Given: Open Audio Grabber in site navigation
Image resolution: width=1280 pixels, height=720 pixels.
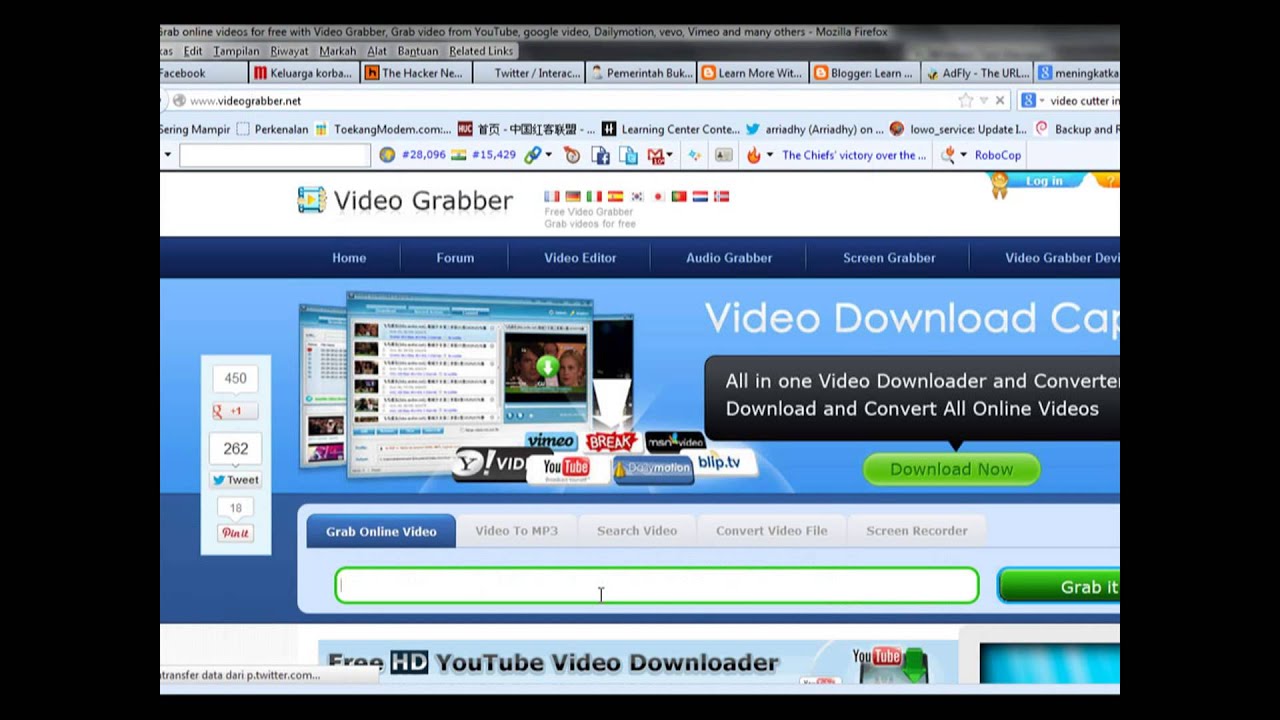Looking at the screenshot, I should coord(729,258).
